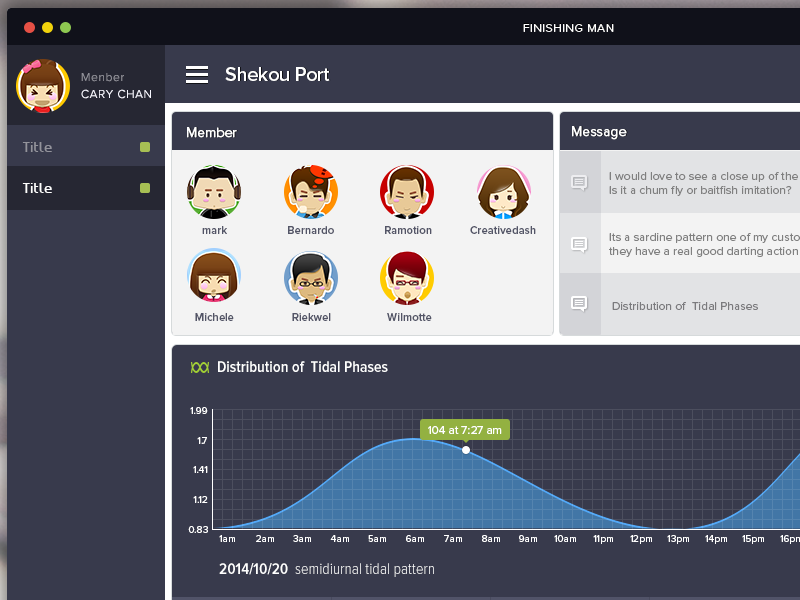800x600 pixels.
Task: Click the chat icon on the sardine pattern message
Action: tap(579, 244)
